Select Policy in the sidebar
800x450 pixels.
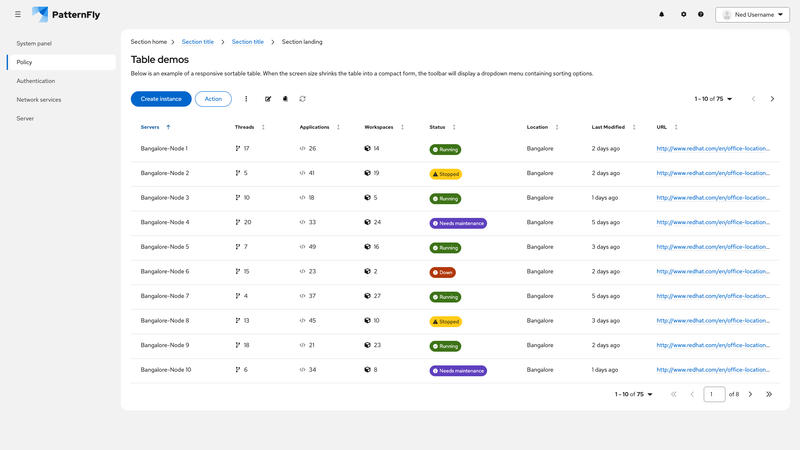point(61,62)
